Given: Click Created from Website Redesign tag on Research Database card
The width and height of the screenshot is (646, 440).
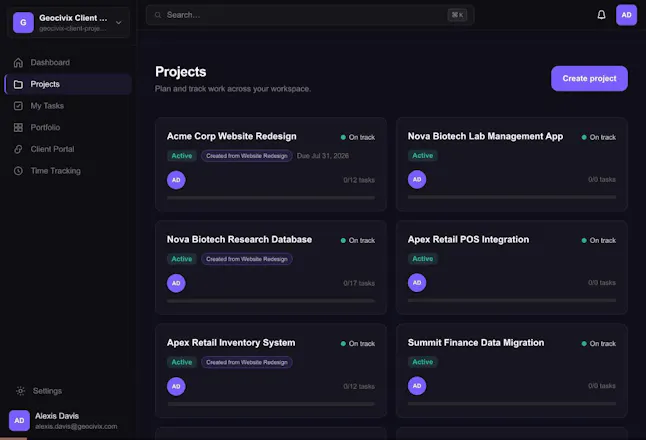Looking at the screenshot, I should (x=247, y=259).
